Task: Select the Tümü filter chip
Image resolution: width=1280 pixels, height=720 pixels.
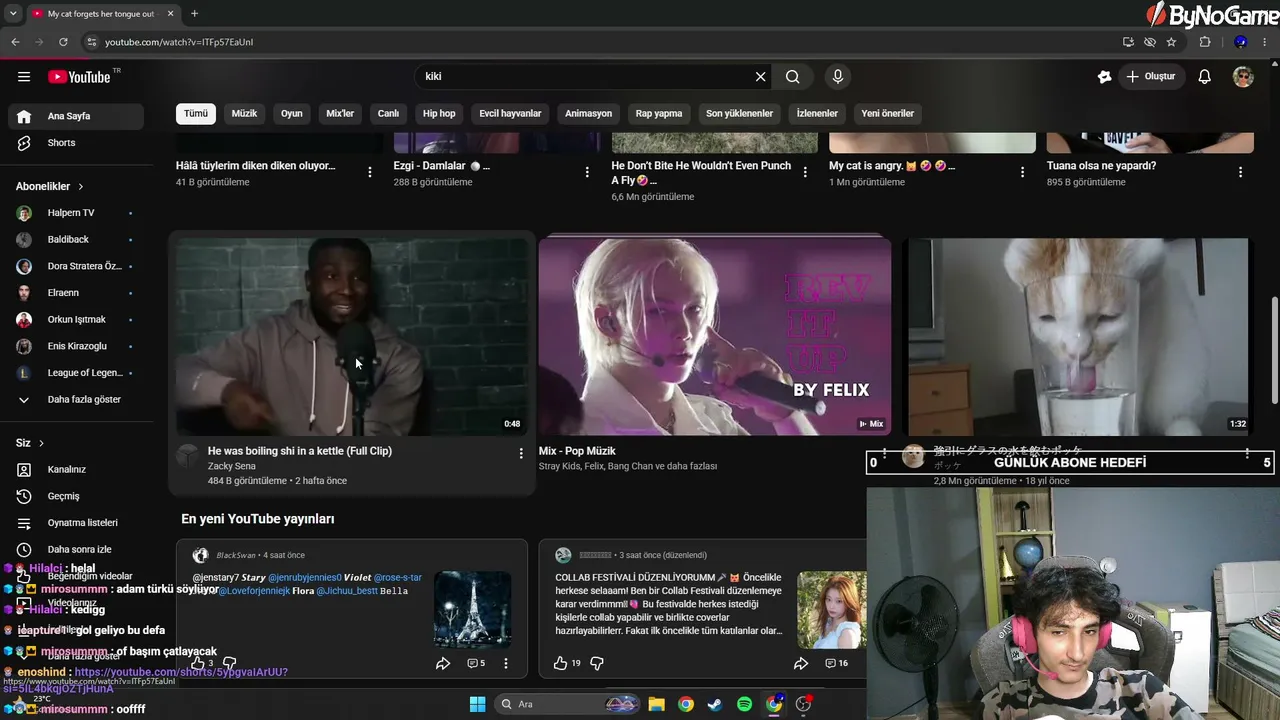Action: [x=196, y=113]
